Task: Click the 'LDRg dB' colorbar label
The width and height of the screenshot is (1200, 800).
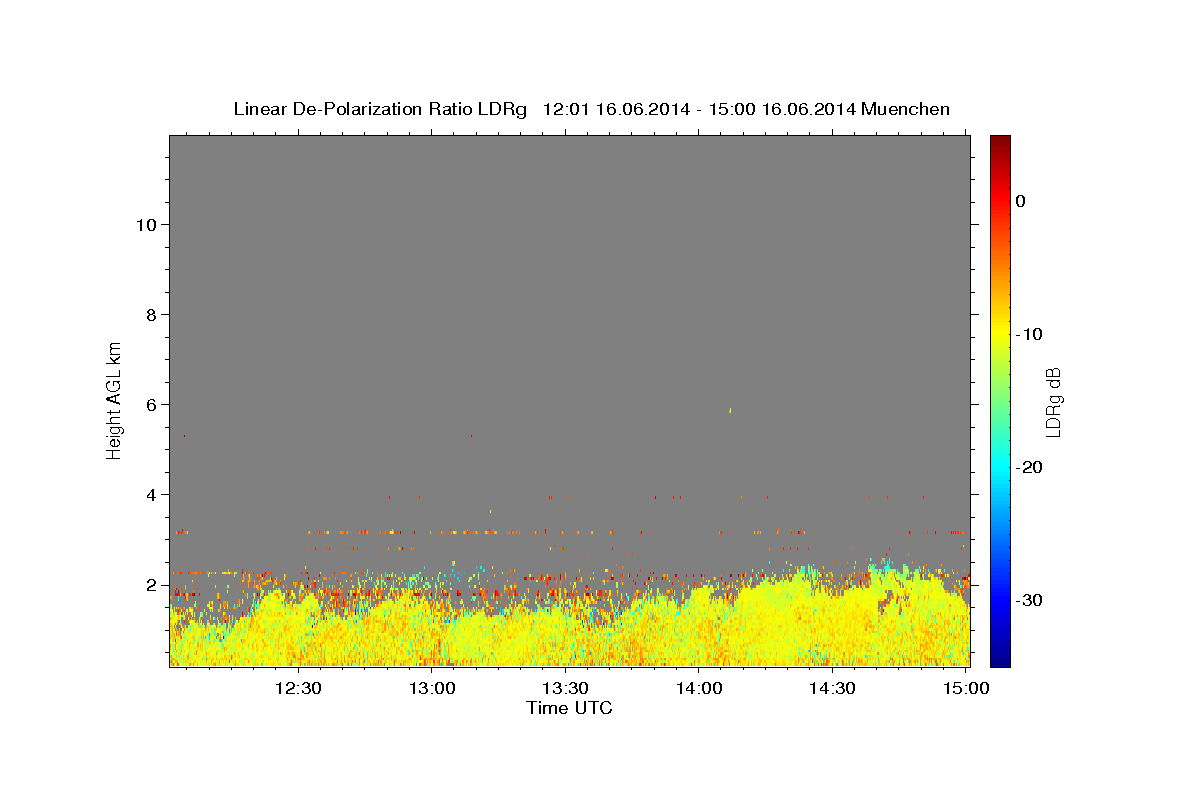Action: point(1053,401)
